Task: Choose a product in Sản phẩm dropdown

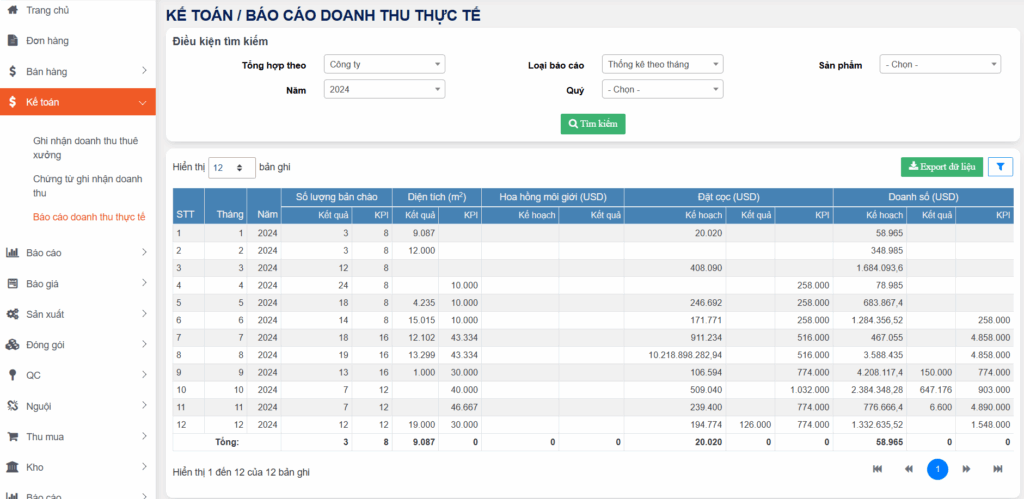Action: [x=939, y=64]
